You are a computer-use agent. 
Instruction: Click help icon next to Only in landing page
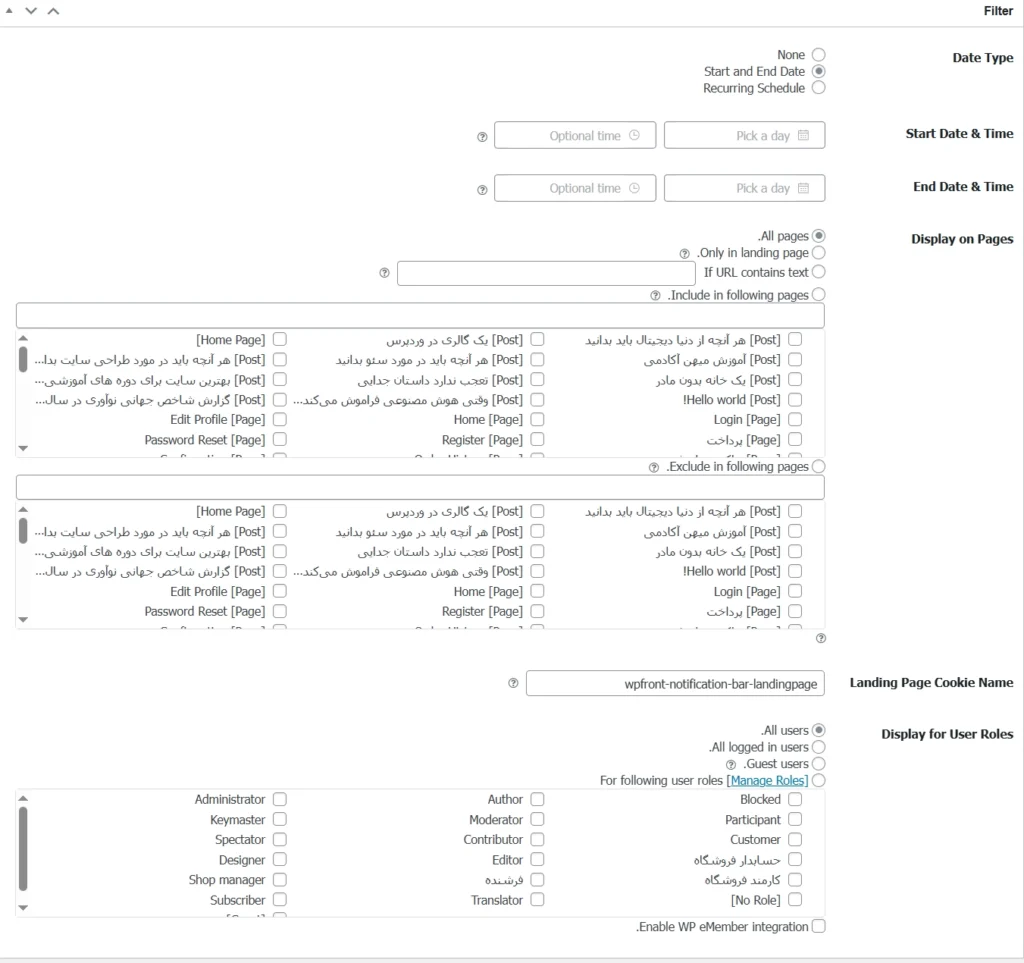tap(685, 254)
